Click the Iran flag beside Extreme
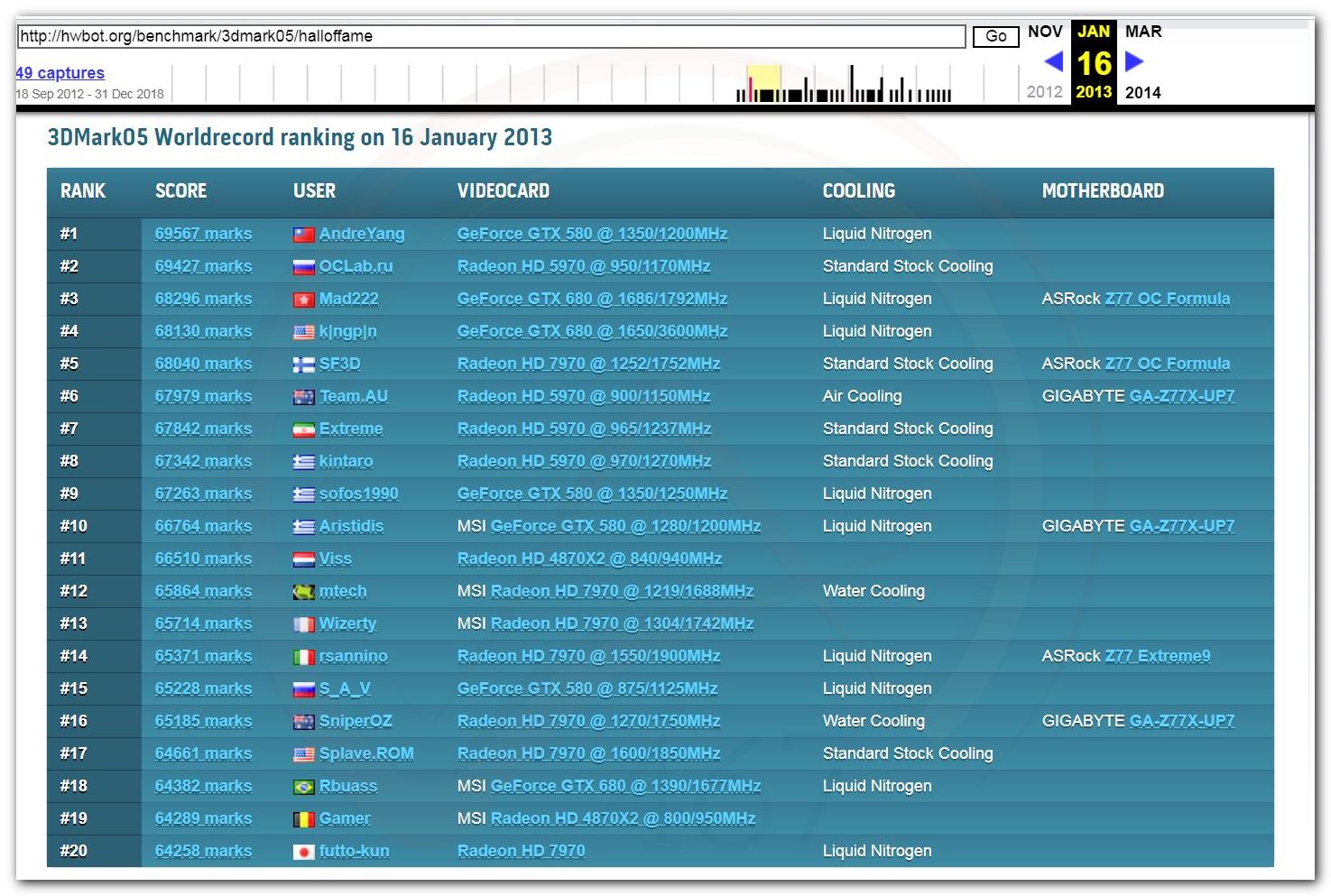The image size is (1331, 896). pos(304,430)
